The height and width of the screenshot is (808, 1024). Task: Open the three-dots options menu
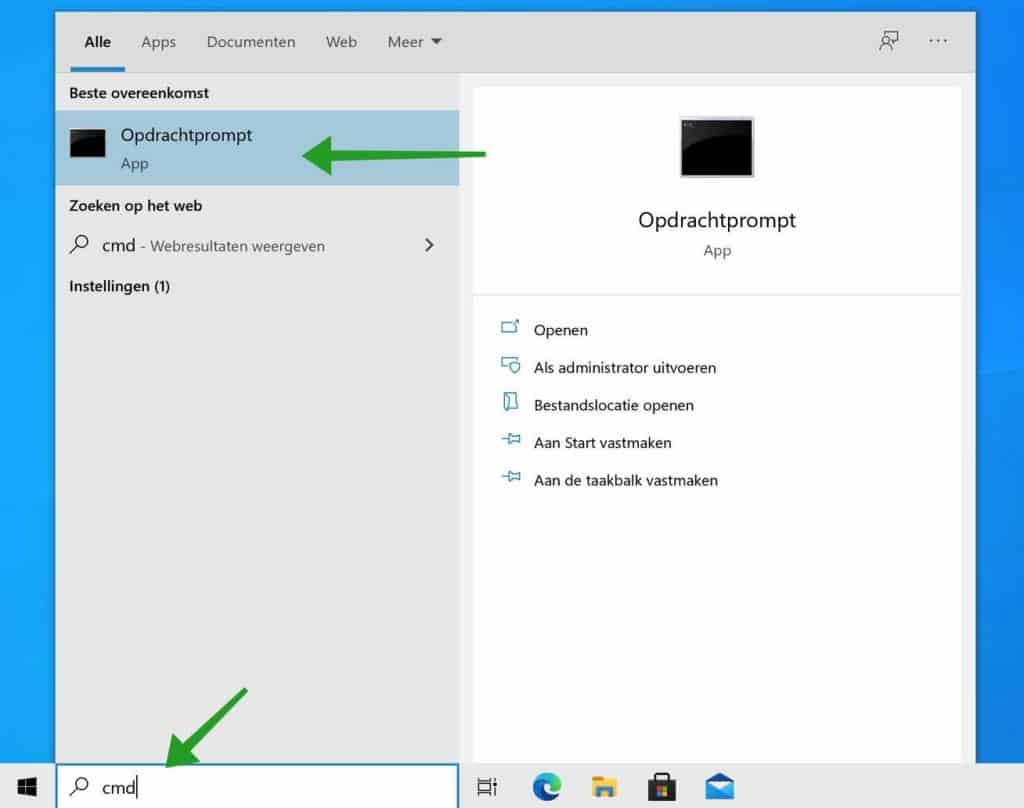938,42
